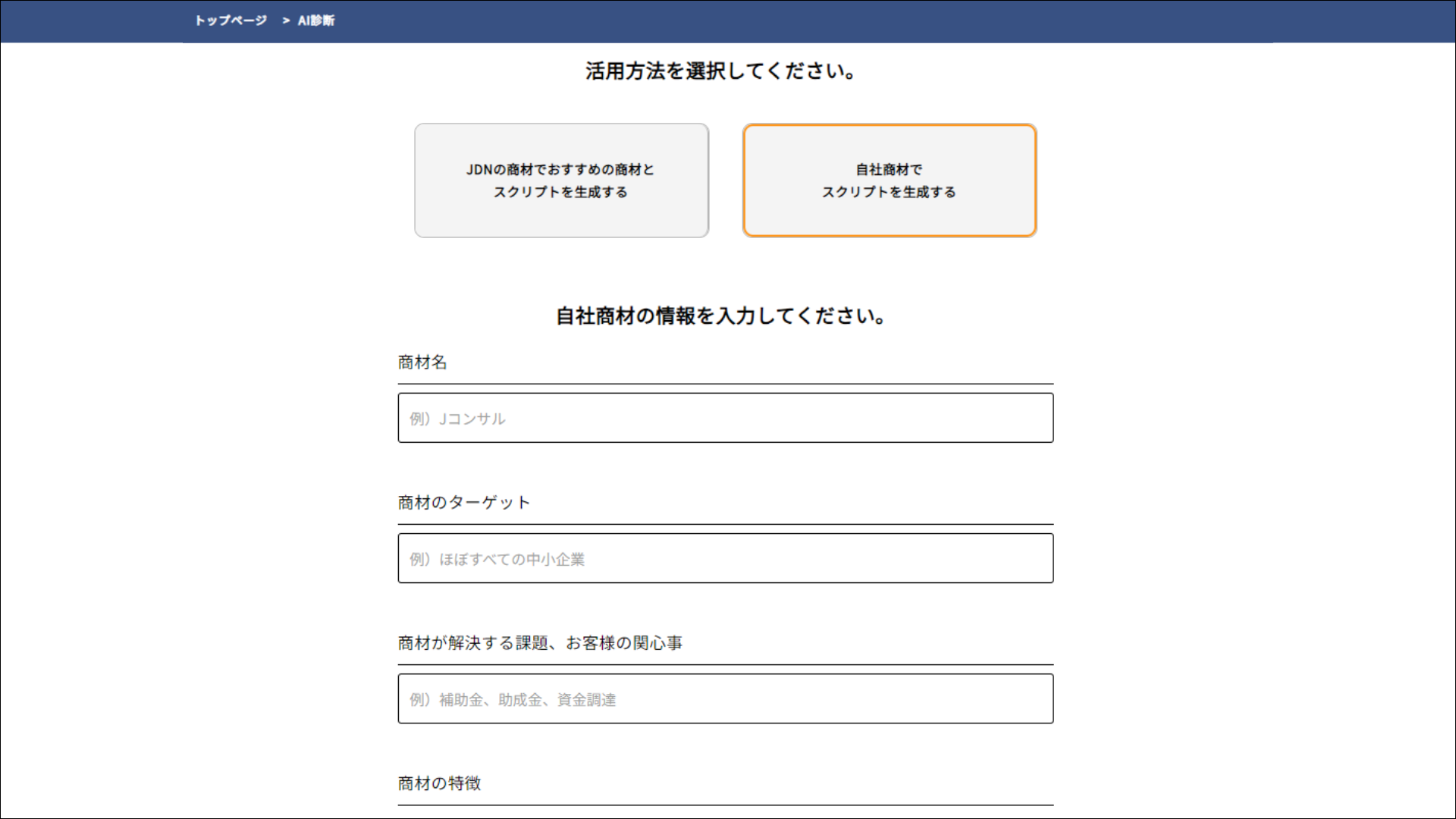Image resolution: width=1456 pixels, height=819 pixels.
Task: Click divider under 商材が解決する課題 label
Action: [725, 664]
